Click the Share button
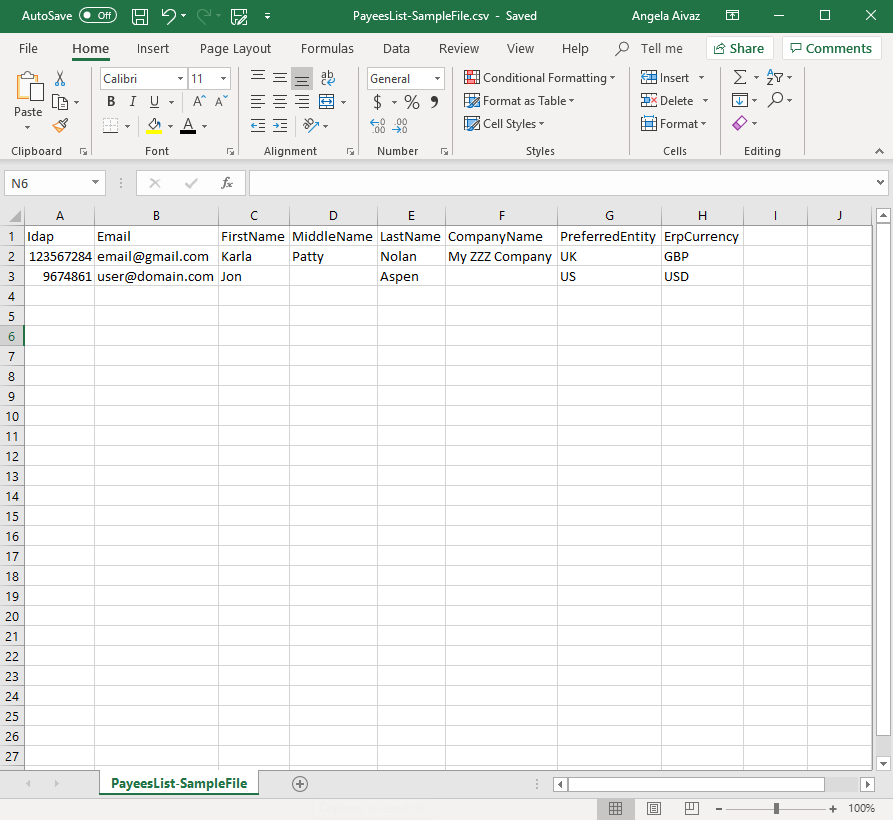The width and height of the screenshot is (893, 820). pos(739,48)
